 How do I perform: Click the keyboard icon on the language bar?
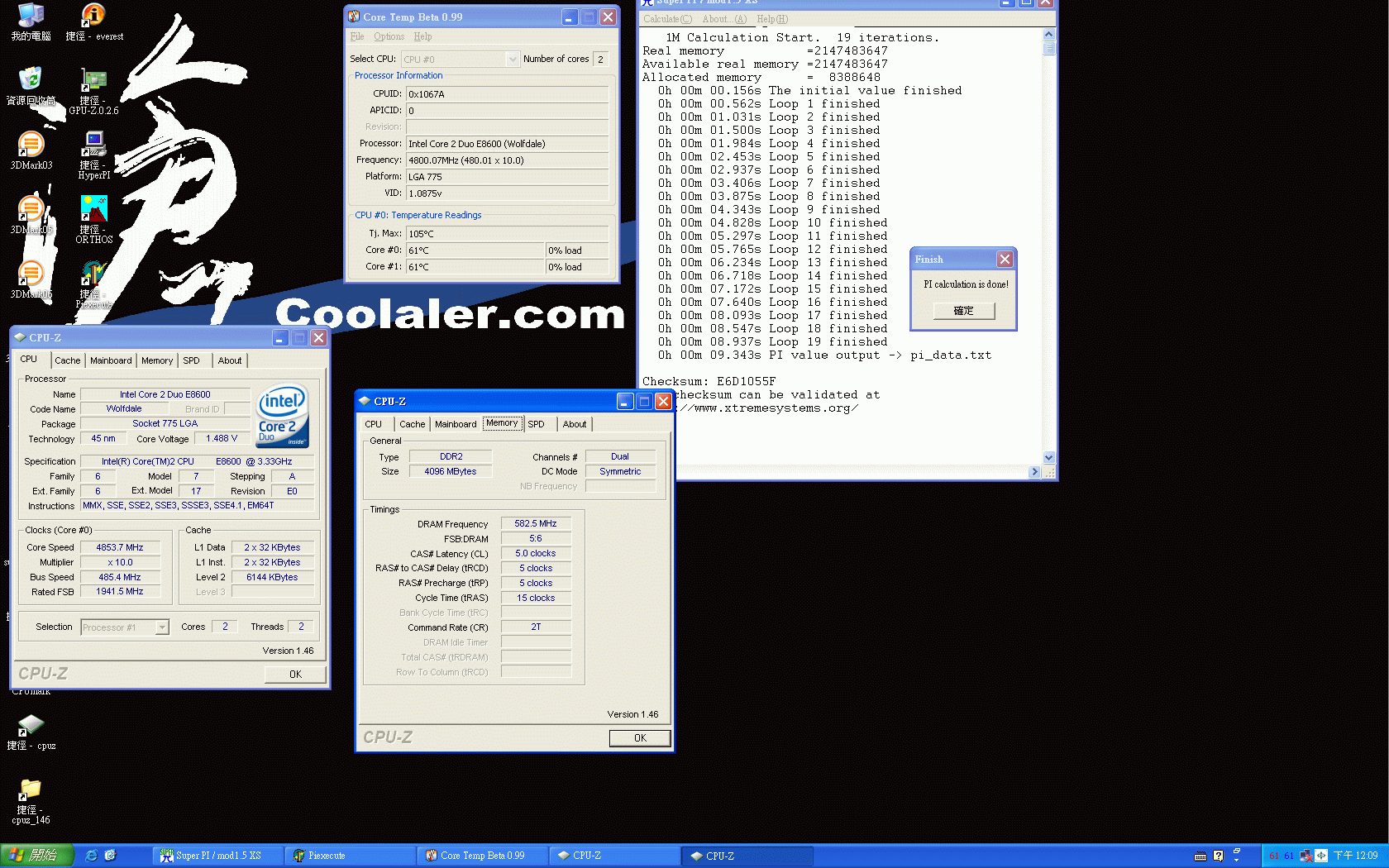click(1200, 856)
